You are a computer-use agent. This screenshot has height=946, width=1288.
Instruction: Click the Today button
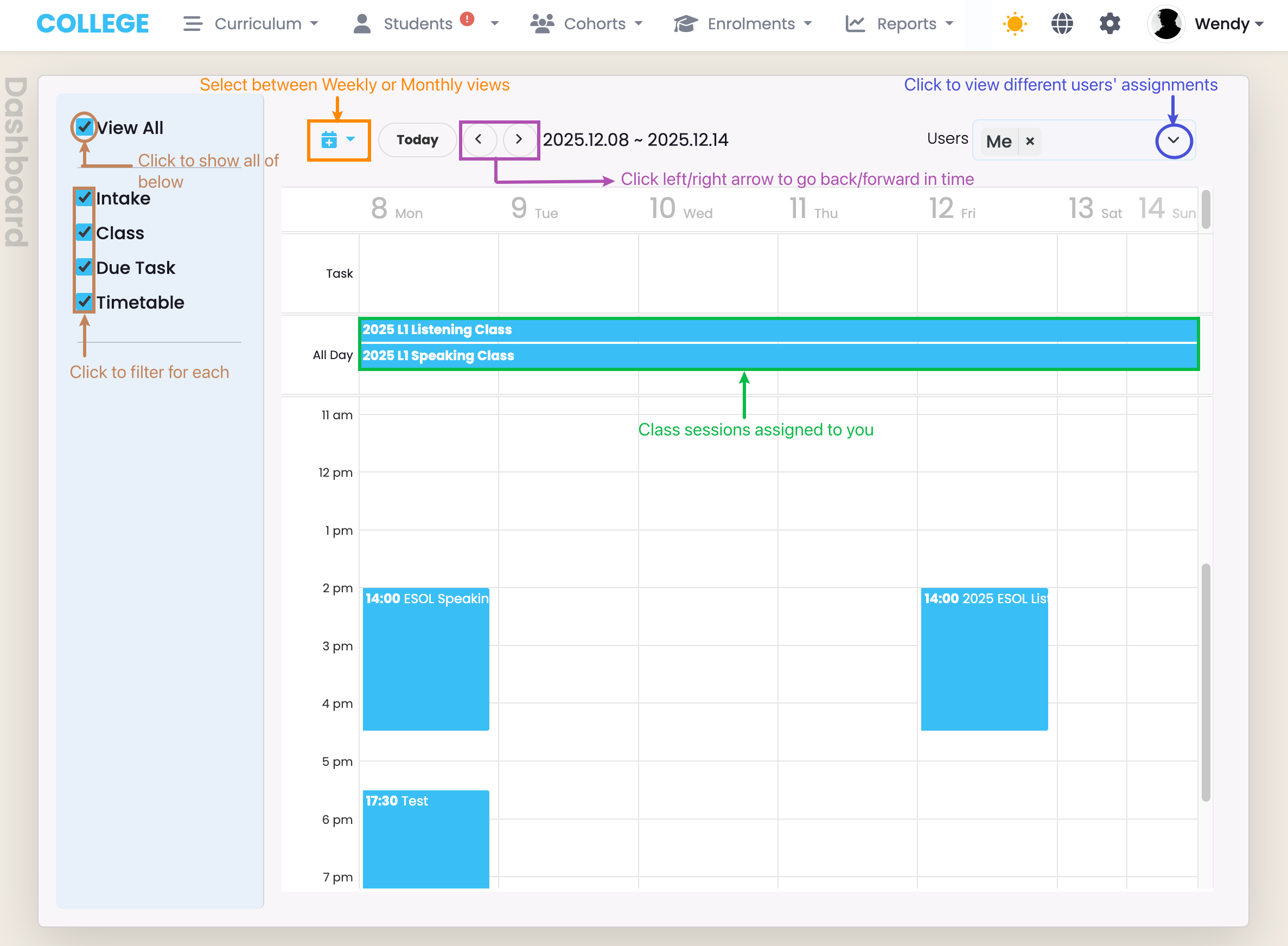click(x=417, y=140)
